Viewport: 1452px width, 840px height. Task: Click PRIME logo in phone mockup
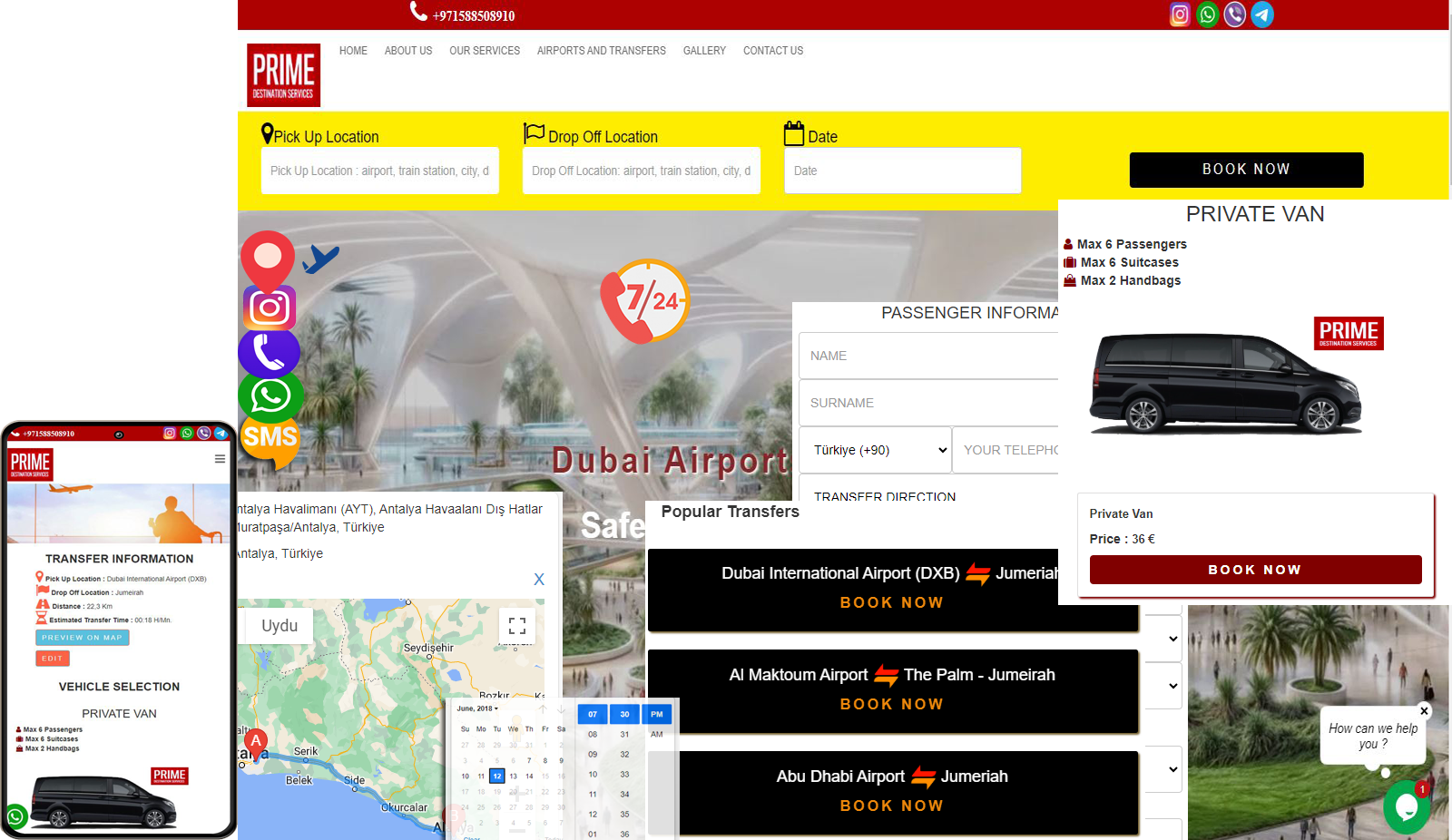pyautogui.click(x=30, y=464)
